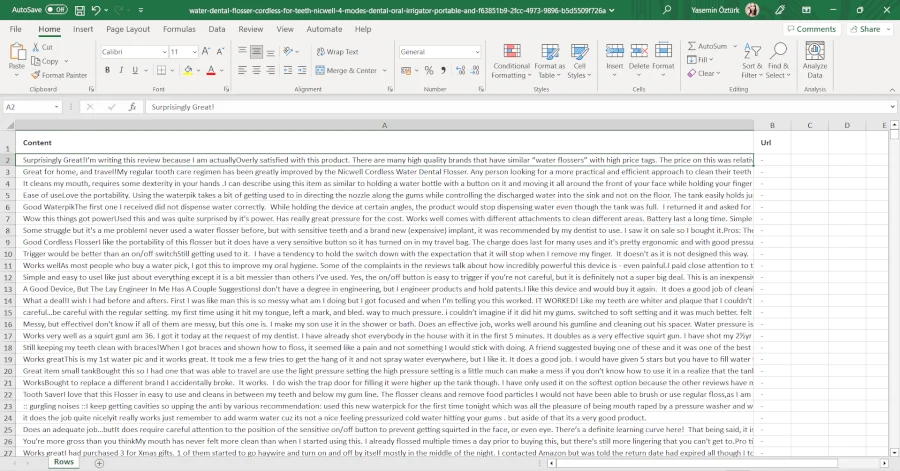
Task: Toggle Align Left
Action: click(242, 70)
